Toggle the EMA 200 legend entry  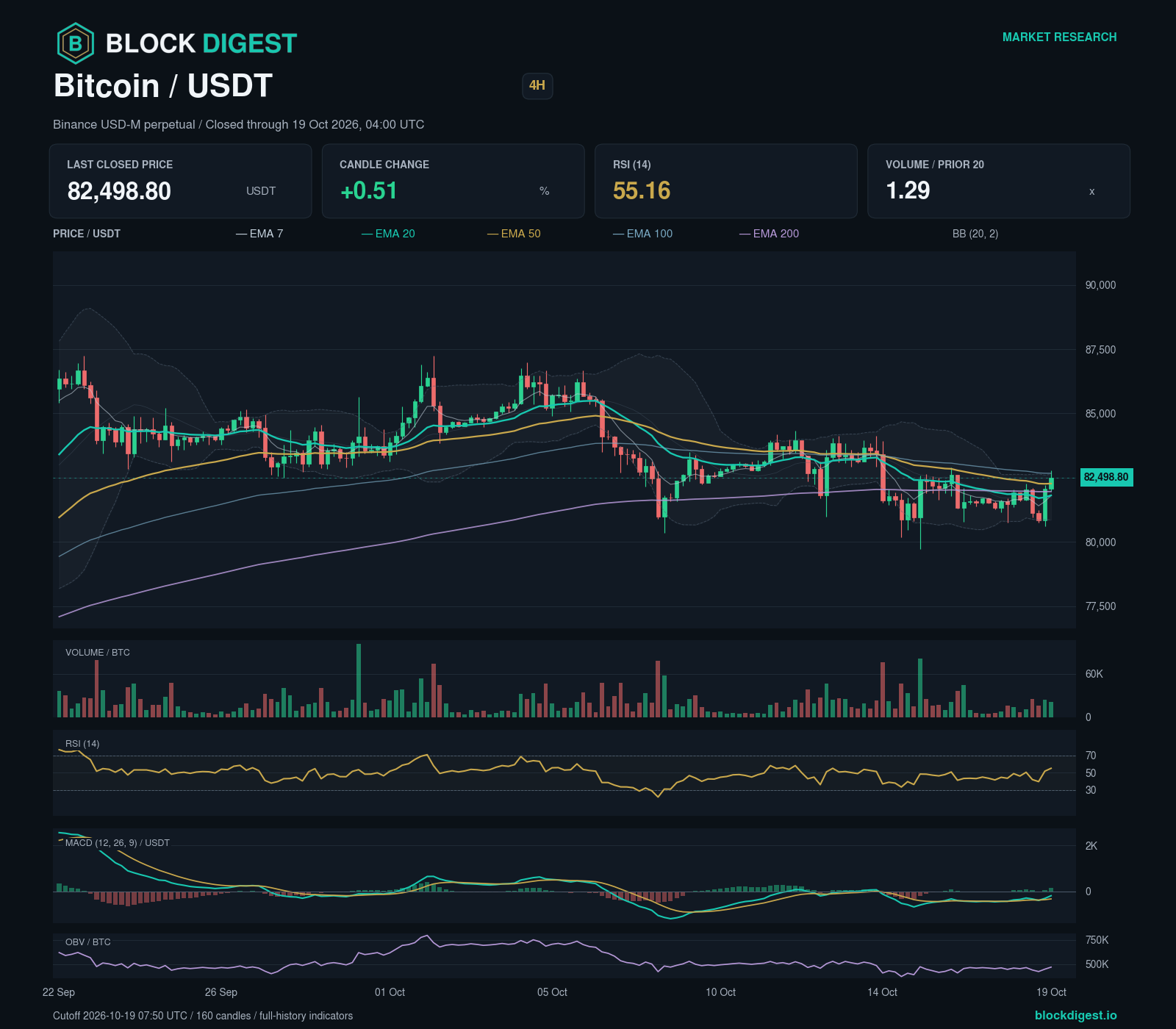[x=769, y=234]
